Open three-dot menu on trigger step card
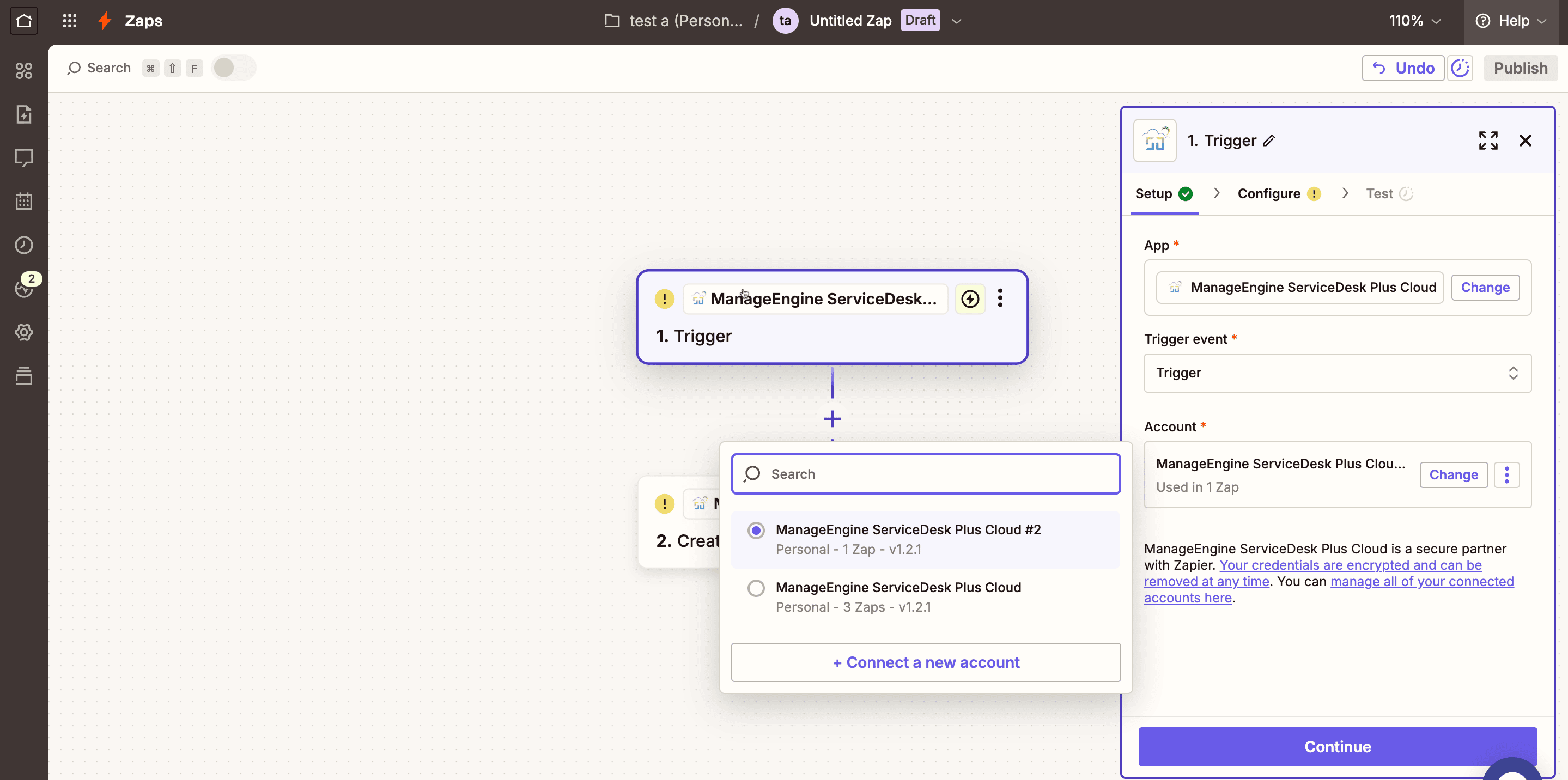1568x780 pixels. (x=1000, y=298)
